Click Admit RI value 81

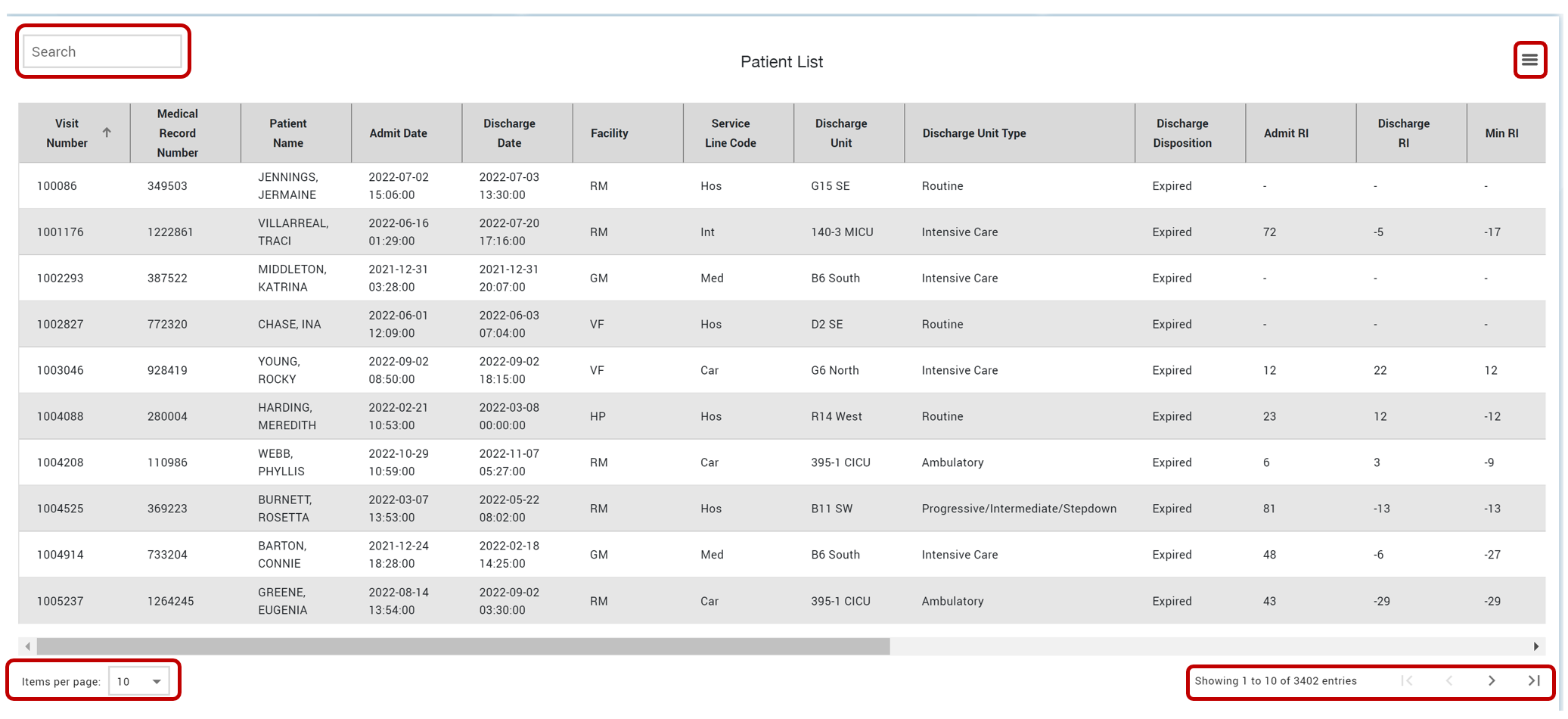point(1269,509)
